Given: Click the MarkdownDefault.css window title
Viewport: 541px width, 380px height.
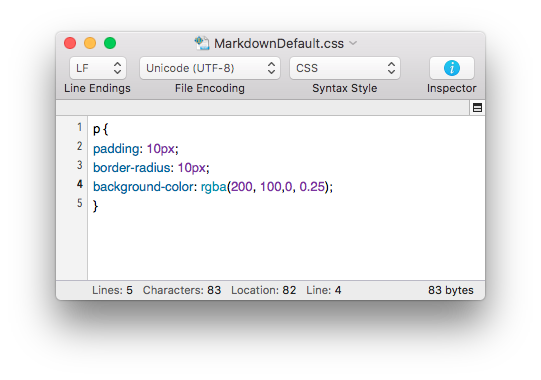Looking at the screenshot, I should (x=279, y=43).
